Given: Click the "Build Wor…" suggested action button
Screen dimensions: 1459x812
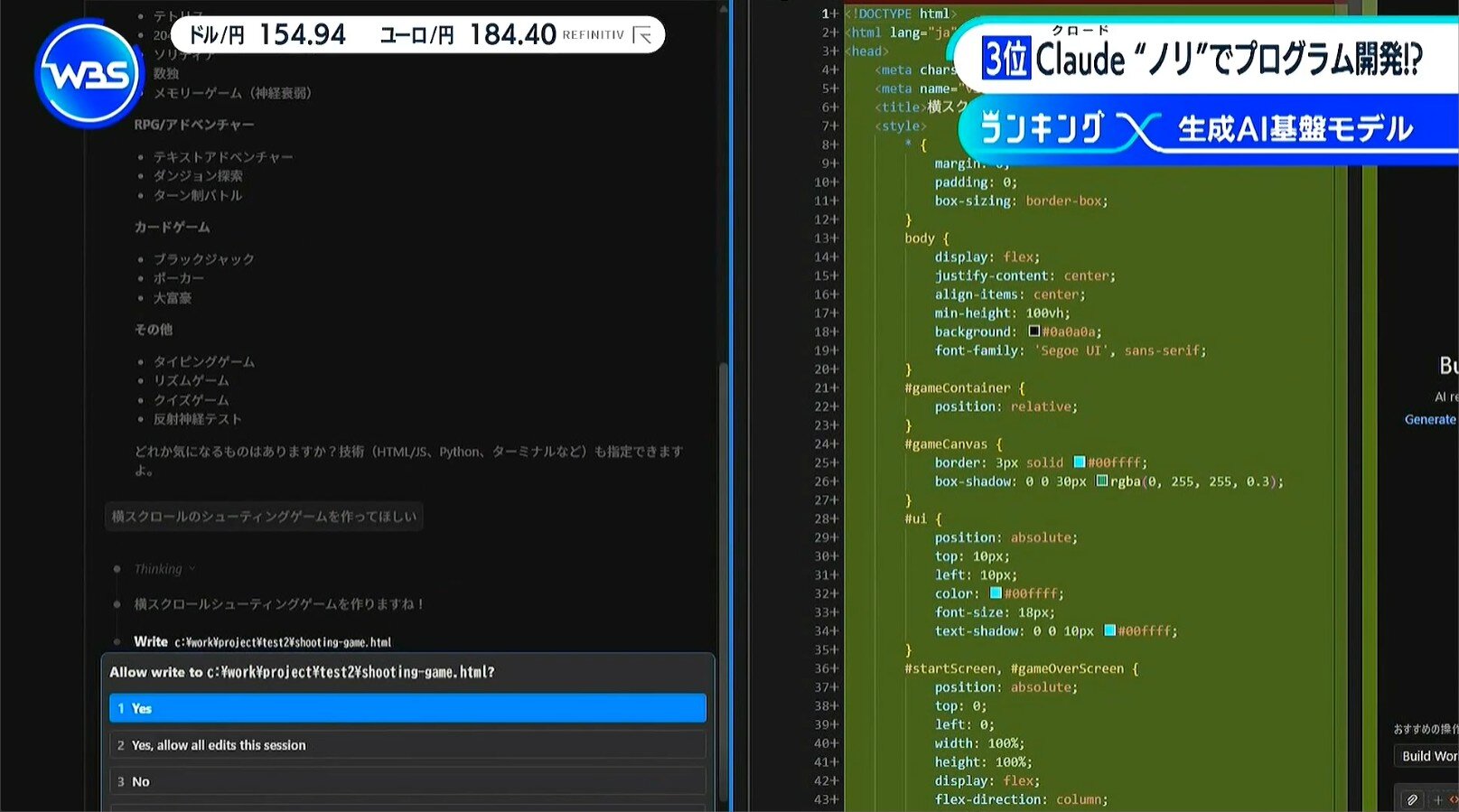Looking at the screenshot, I should [x=1426, y=756].
